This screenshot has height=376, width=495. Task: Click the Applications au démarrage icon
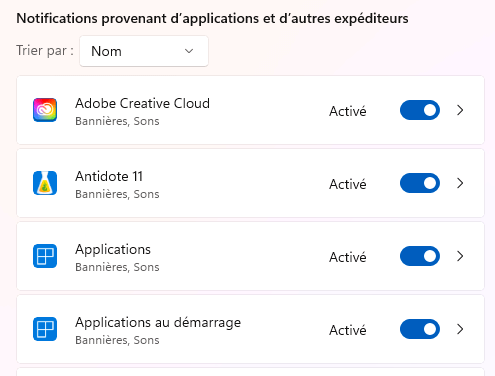point(45,329)
